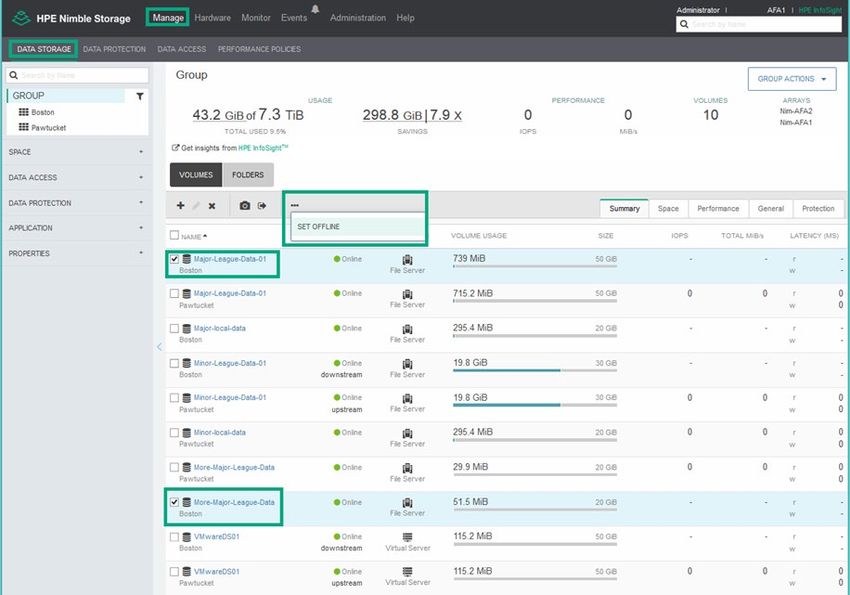The image size is (850, 595).
Task: Open the More-Major-League-Data Boston volume link
Action: (x=234, y=502)
